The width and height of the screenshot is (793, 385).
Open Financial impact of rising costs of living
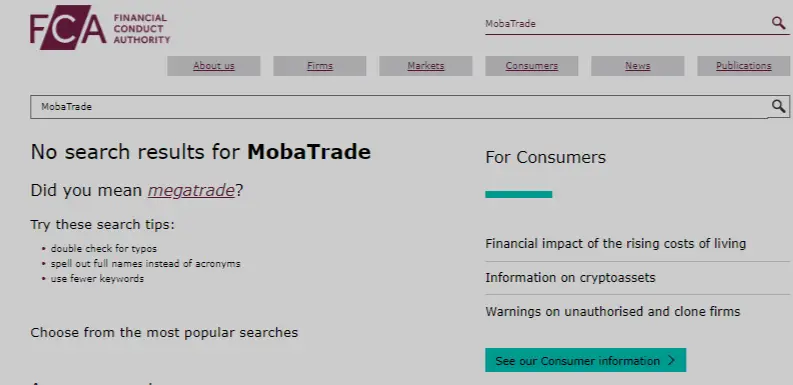coord(615,244)
